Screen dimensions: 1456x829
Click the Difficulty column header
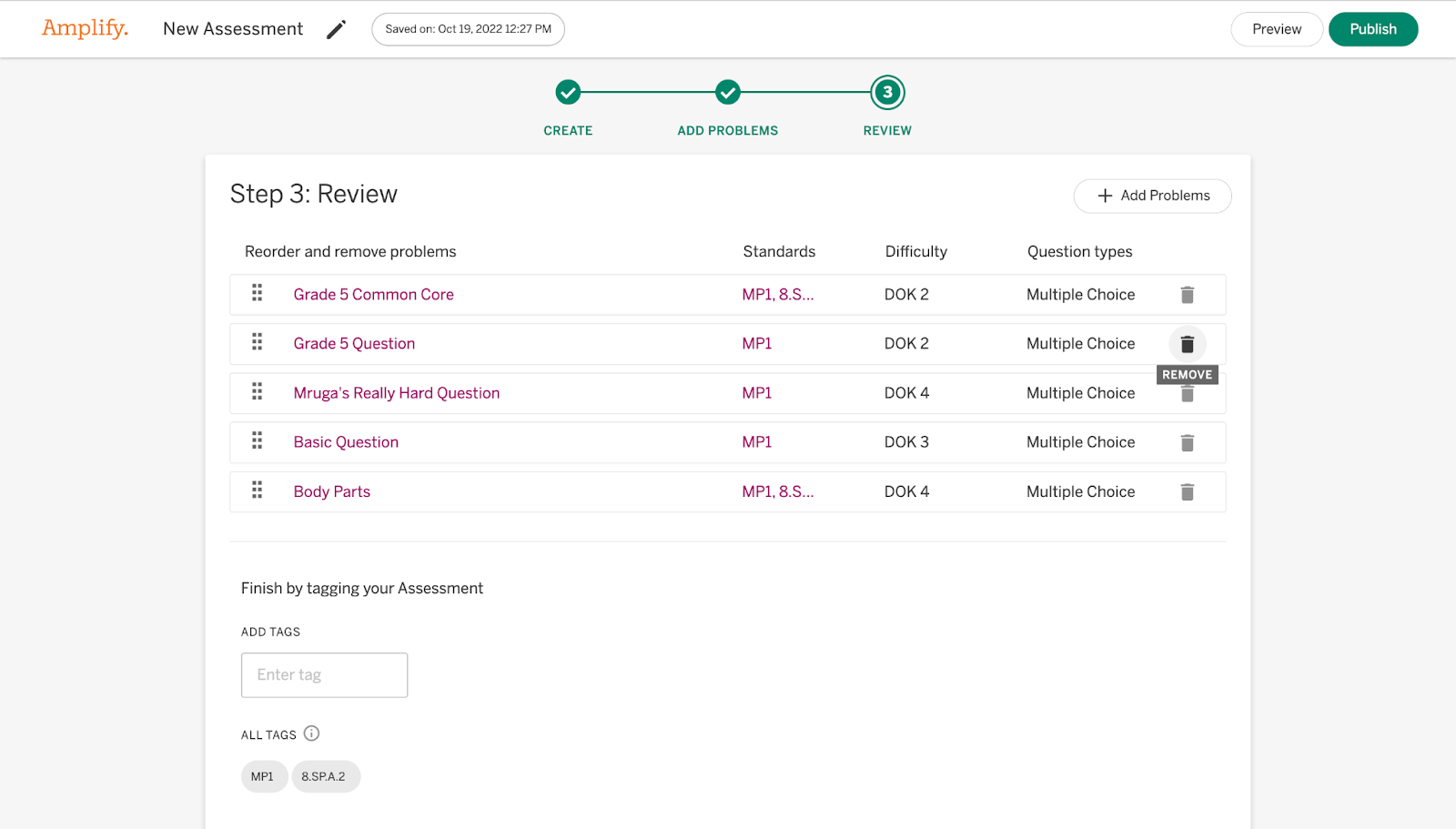(916, 252)
